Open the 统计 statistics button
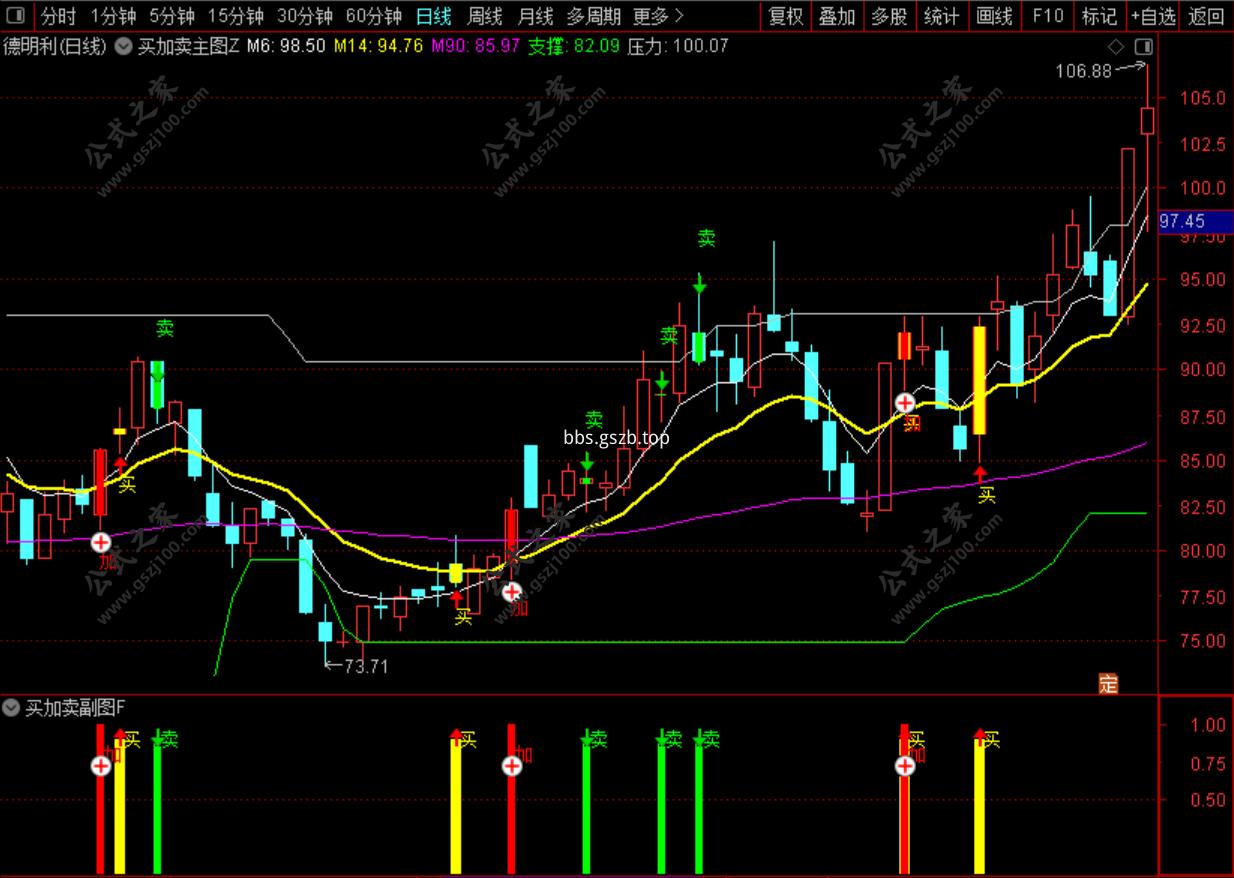 [941, 16]
